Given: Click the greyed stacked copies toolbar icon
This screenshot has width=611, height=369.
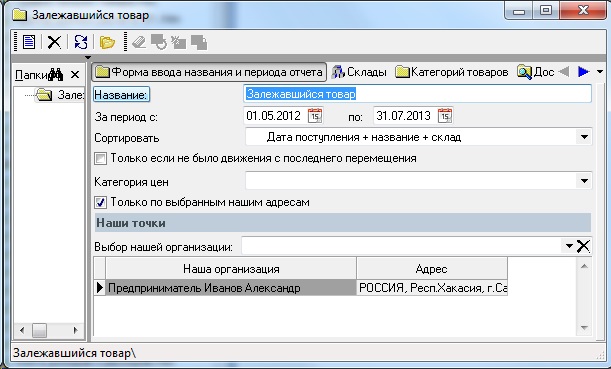Looking at the screenshot, I should point(199,42).
